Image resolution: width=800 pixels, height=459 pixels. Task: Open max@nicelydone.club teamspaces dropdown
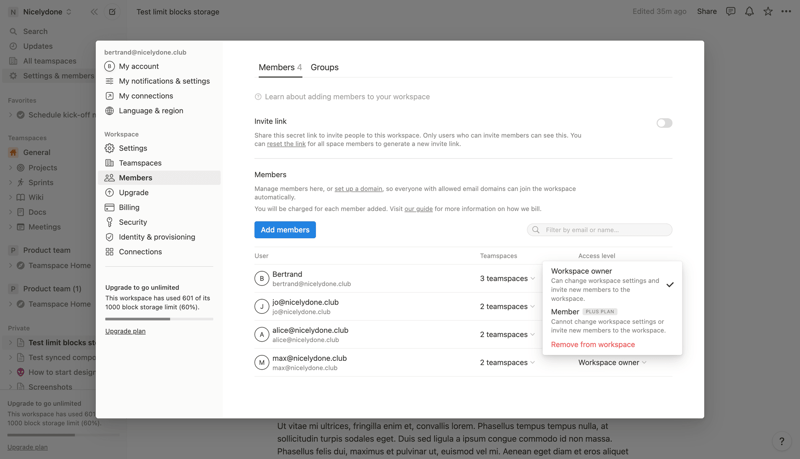coord(507,363)
